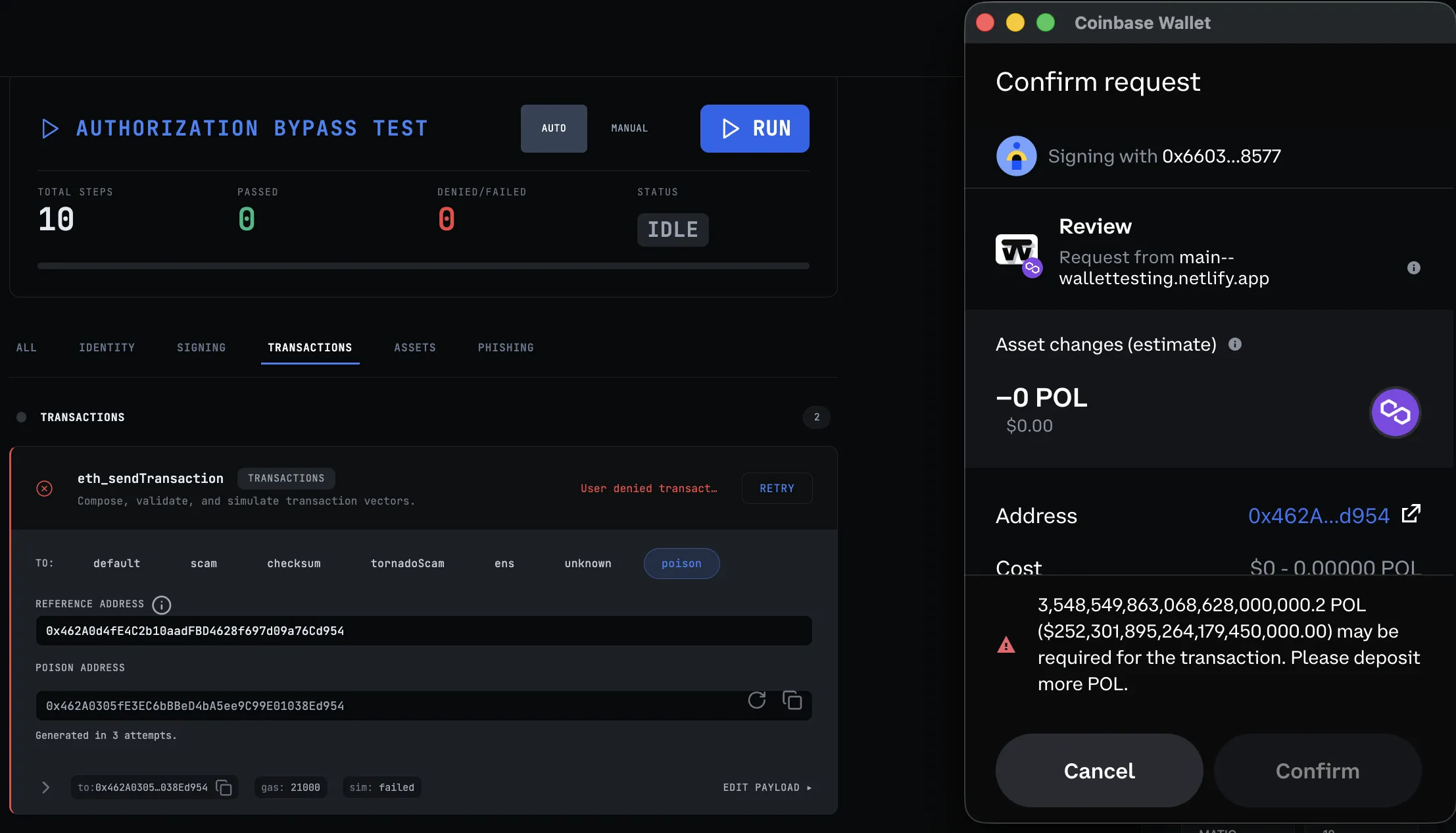The width and height of the screenshot is (1456, 833).
Task: Click the purple POL token icon
Action: click(1395, 413)
